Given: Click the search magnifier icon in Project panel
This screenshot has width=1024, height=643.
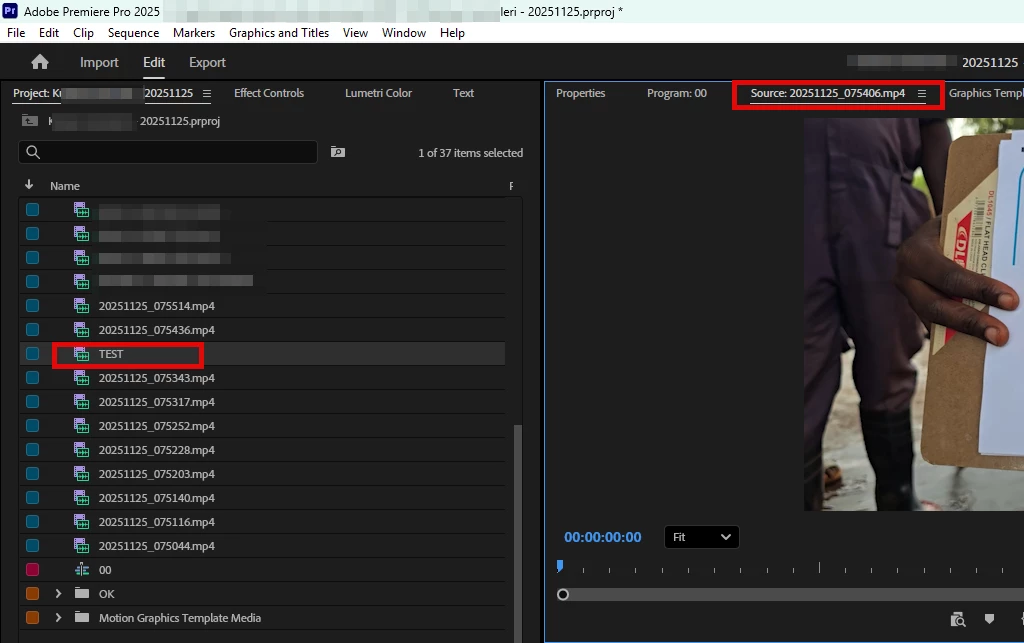Looking at the screenshot, I should coord(33,152).
